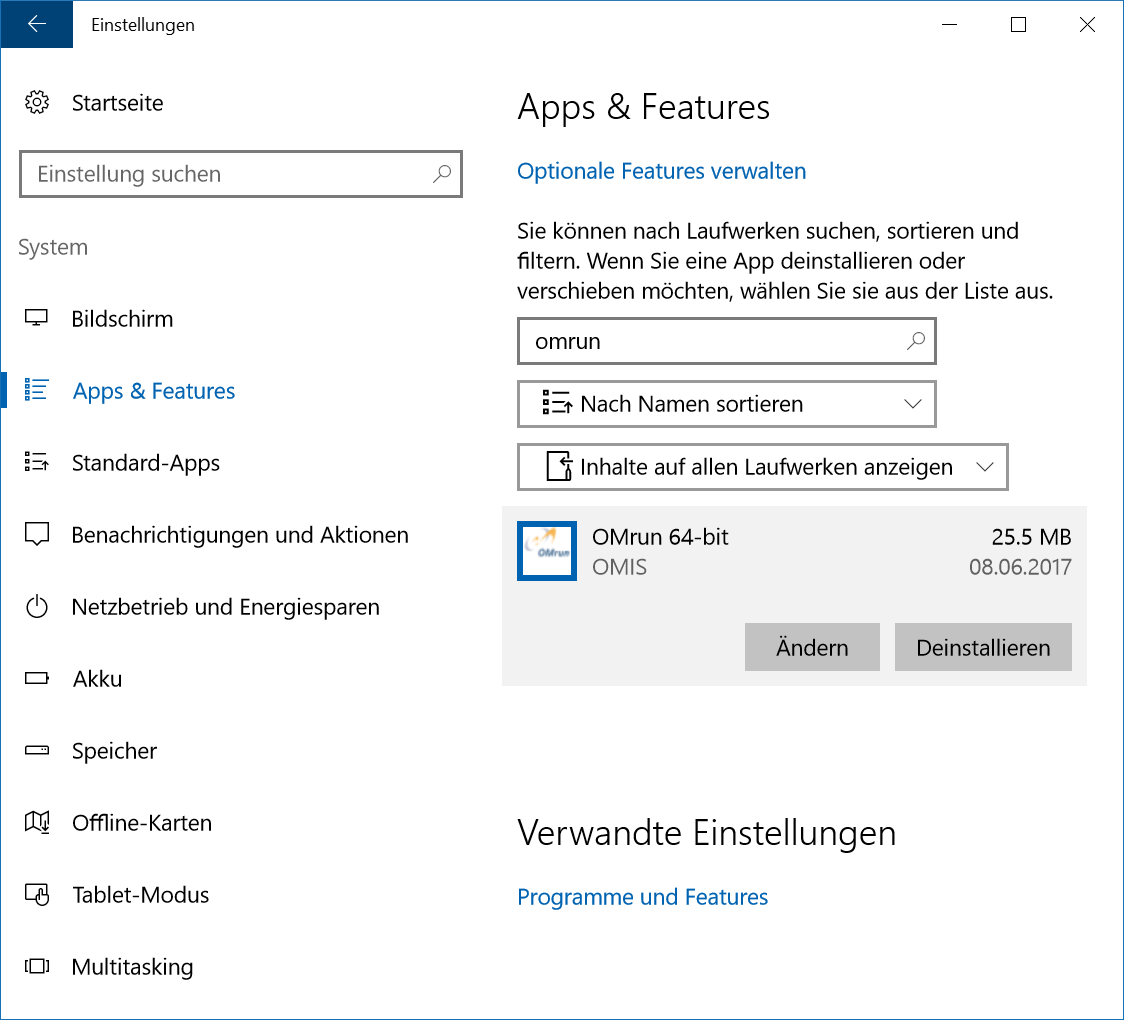This screenshot has width=1124, height=1020.
Task: Expand the Nach Namen sortieren dropdown
Action: point(726,404)
